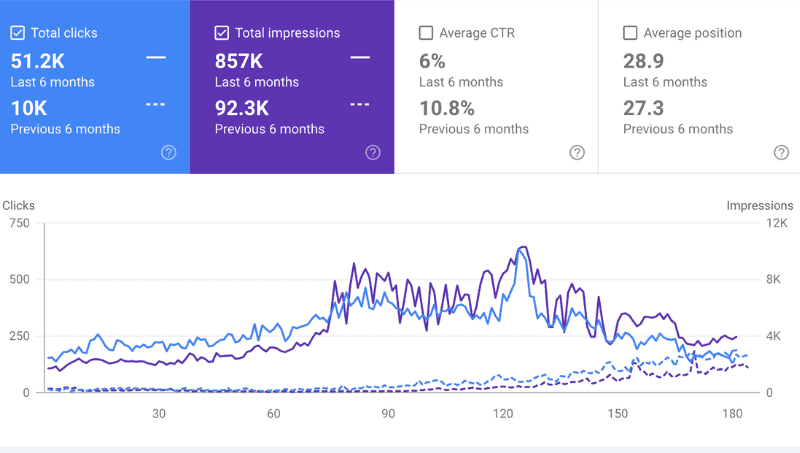This screenshot has height=453, width=800.
Task: Enable the Average CTR checkbox
Action: tap(426, 33)
